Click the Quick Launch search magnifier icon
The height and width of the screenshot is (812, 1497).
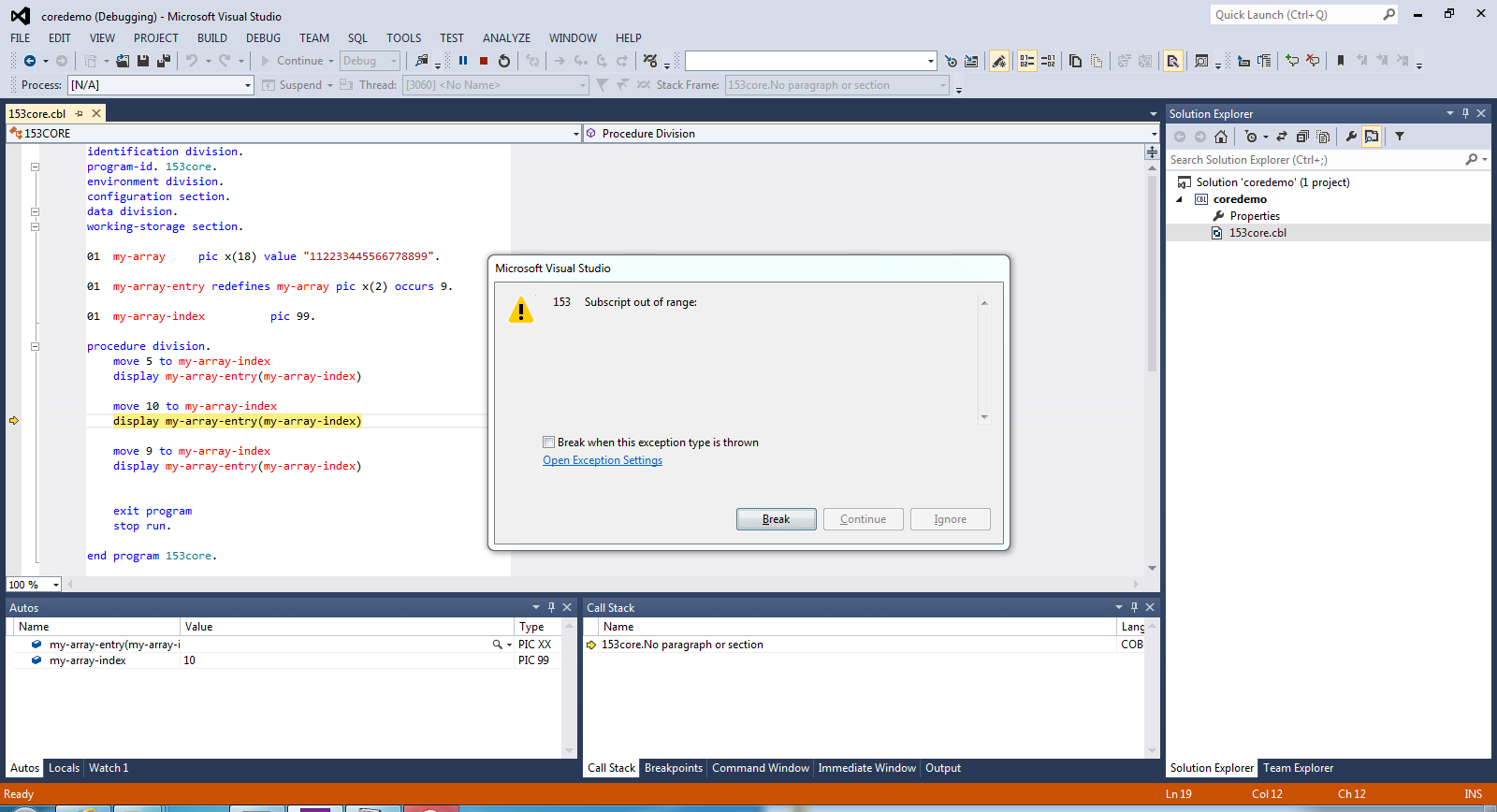(x=1388, y=15)
